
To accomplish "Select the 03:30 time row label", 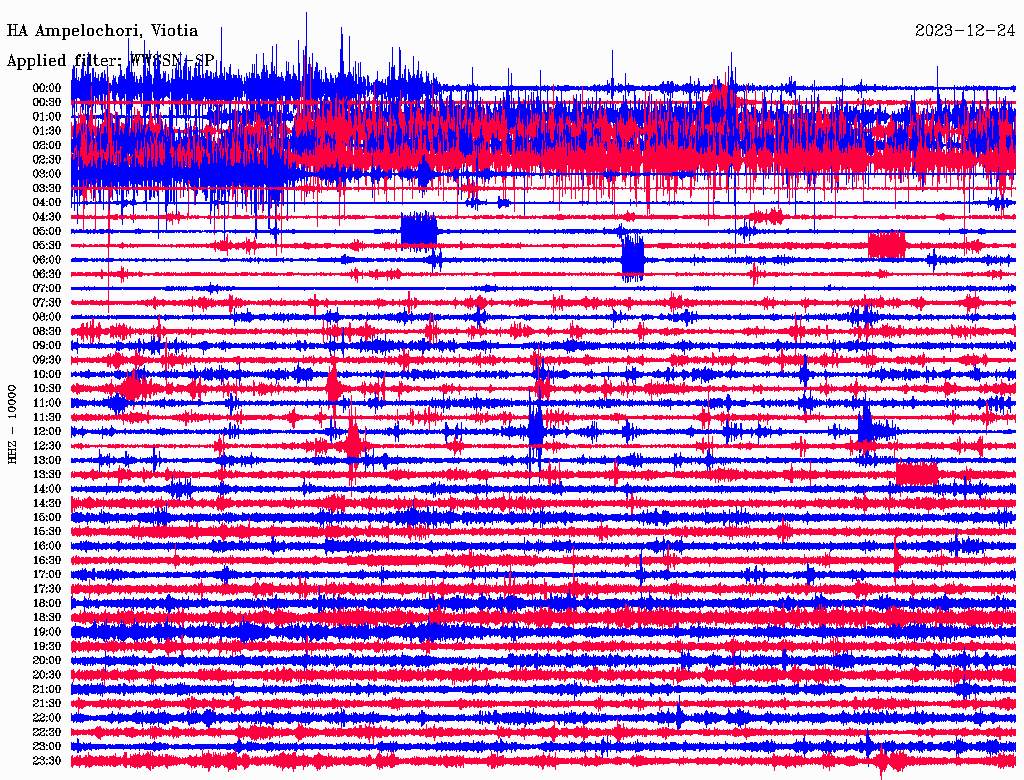I will (47, 188).
